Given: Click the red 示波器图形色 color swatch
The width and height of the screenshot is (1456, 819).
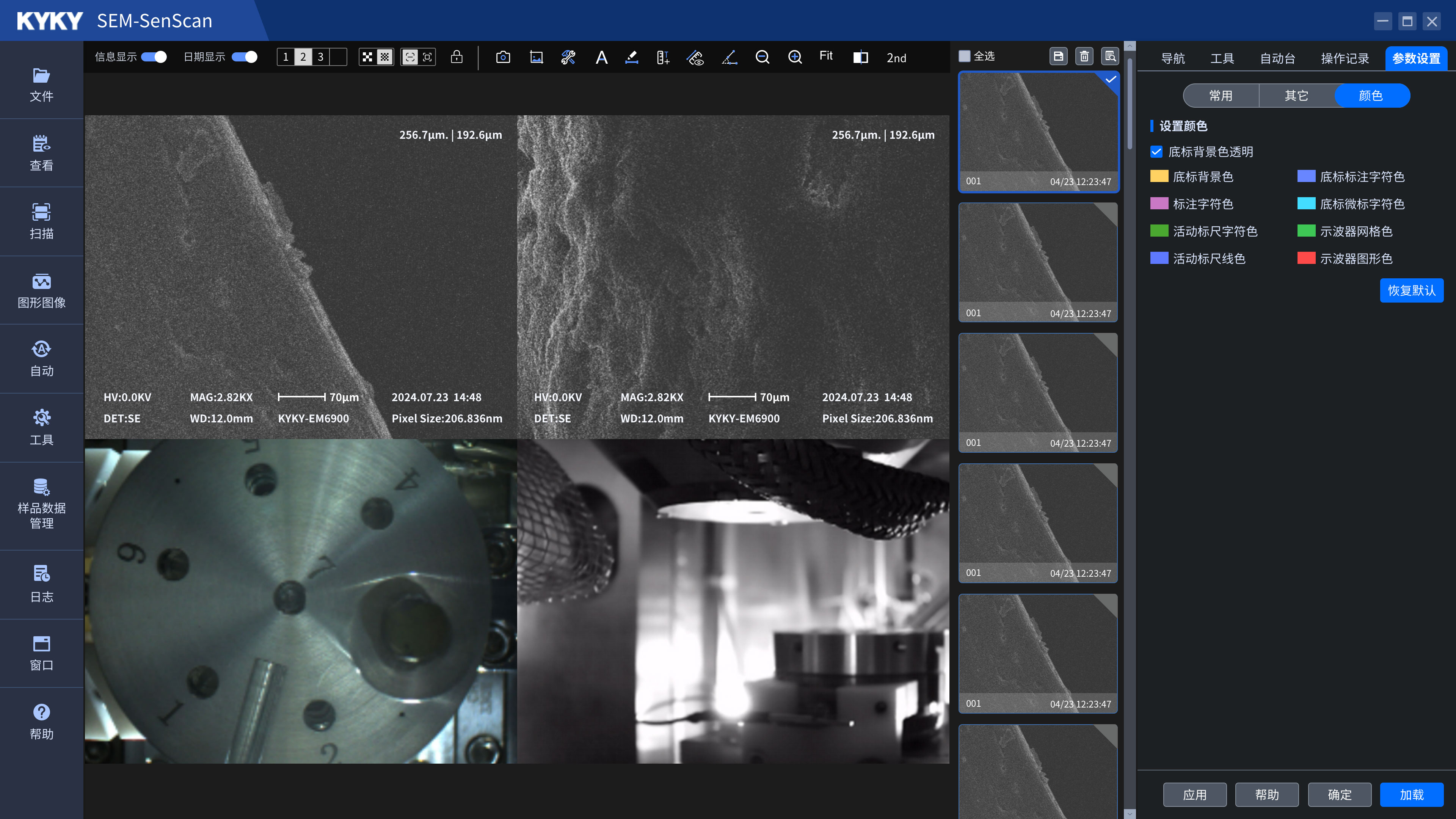Looking at the screenshot, I should point(1305,258).
